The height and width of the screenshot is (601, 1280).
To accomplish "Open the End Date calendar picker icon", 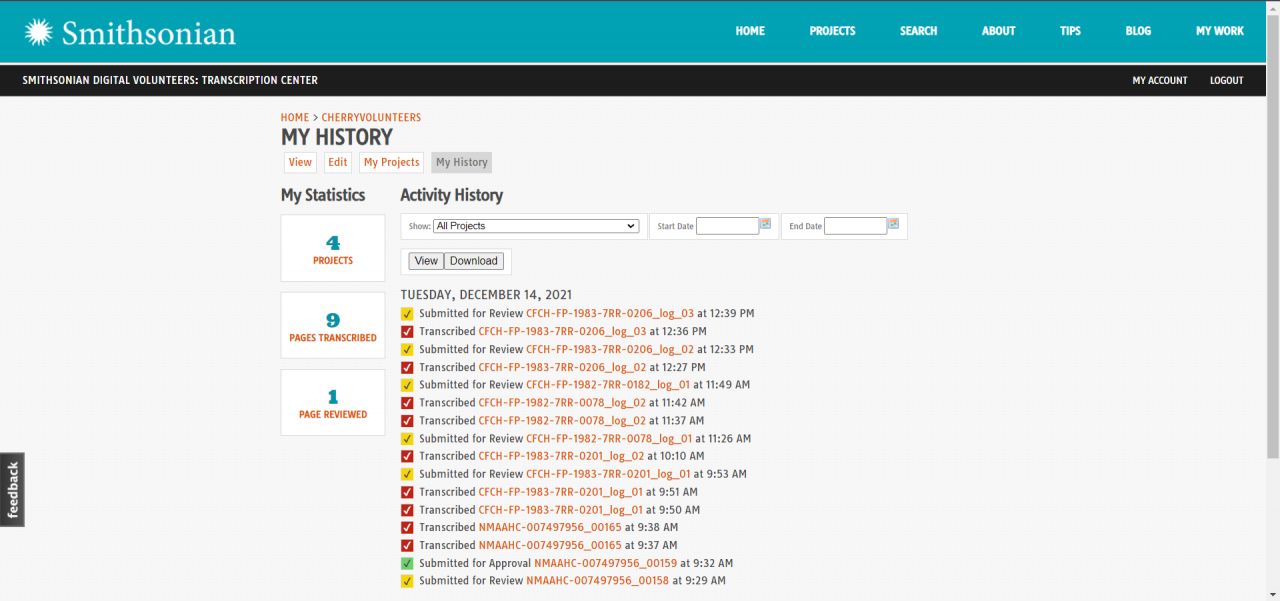I will click(893, 224).
